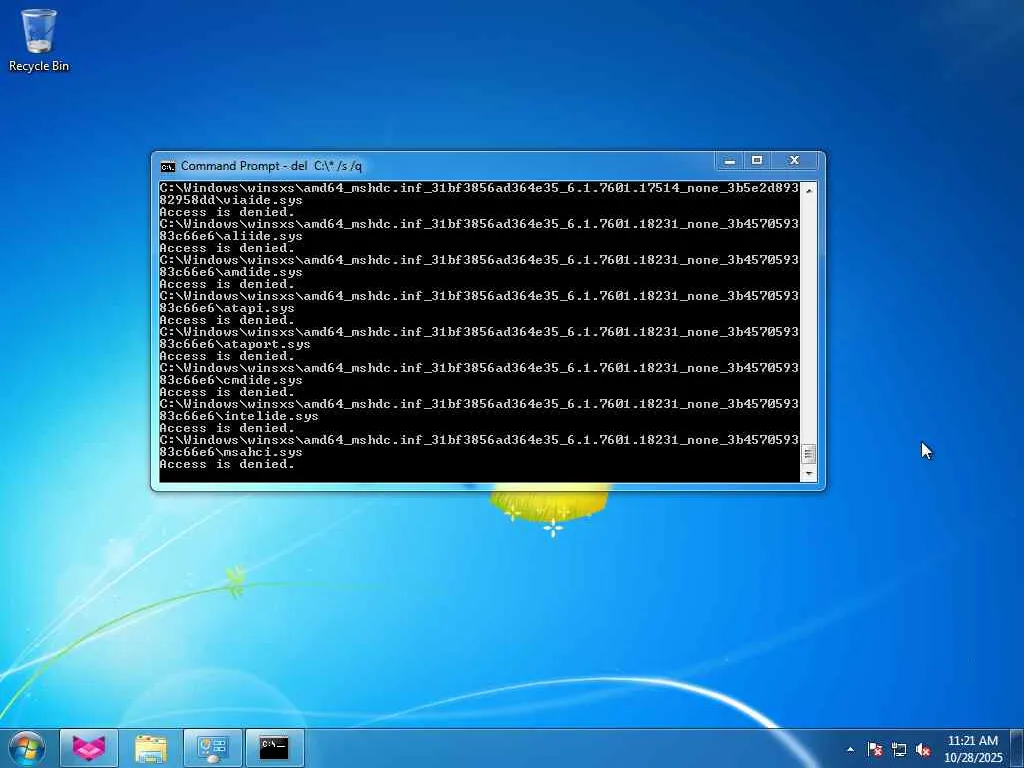The height and width of the screenshot is (768, 1024).
Task: Click the ataport.sys line in console
Action: [234, 344]
